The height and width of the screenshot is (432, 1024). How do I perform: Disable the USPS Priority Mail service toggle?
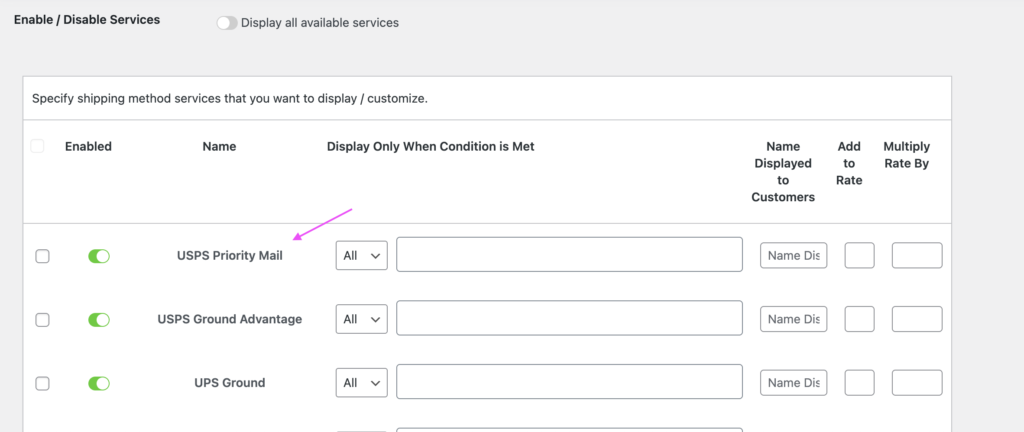(x=99, y=256)
